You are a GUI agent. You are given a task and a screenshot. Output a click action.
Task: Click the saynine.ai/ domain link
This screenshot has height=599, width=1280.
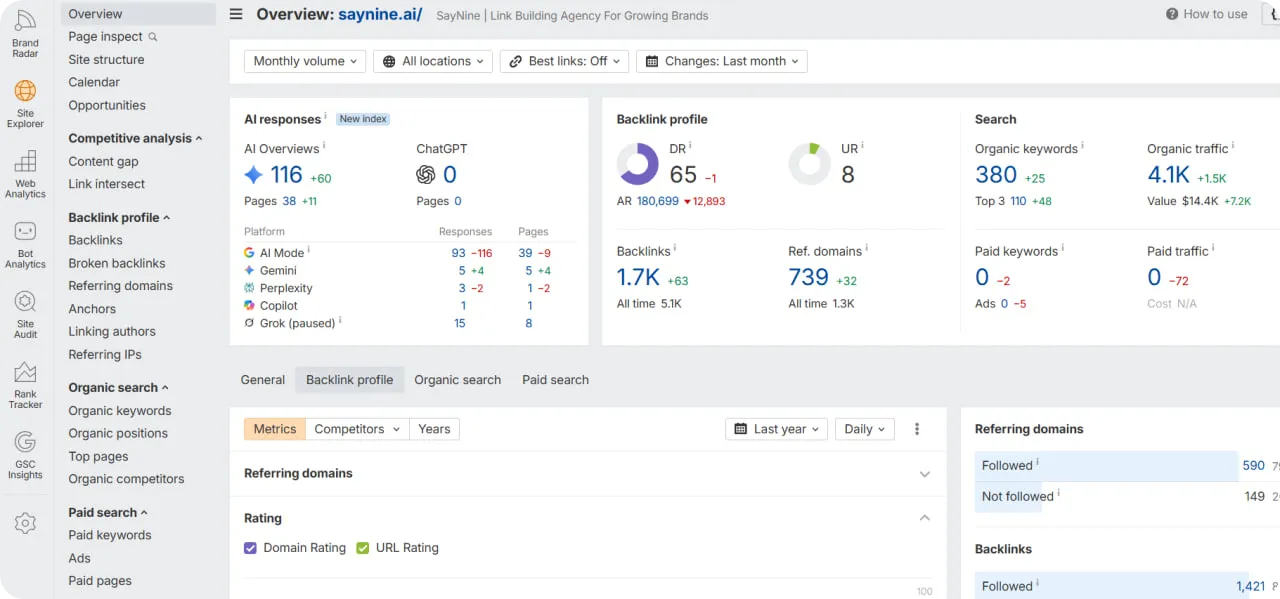380,14
